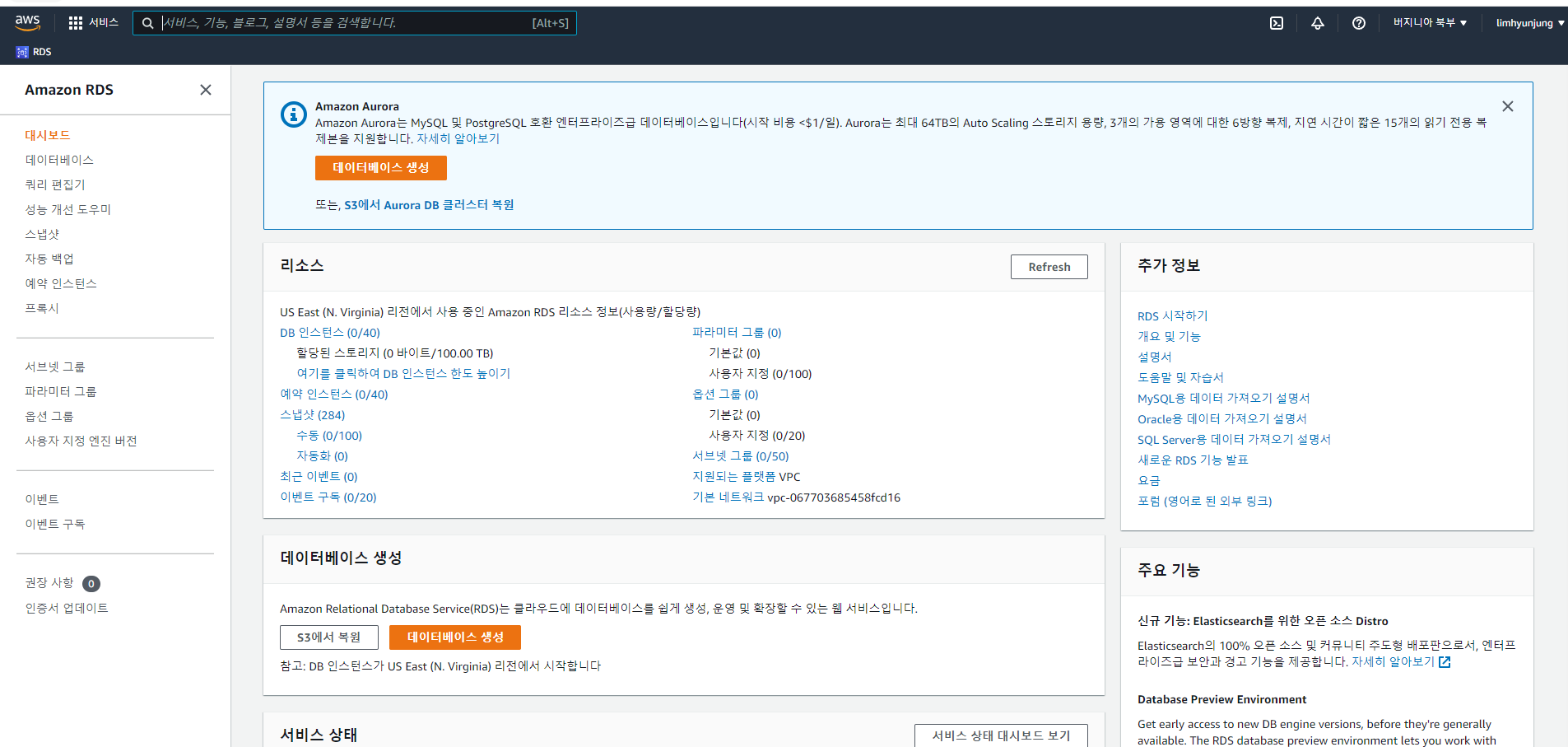Open the 최근 이벤트 (0) link
Viewport: 1568px width, 747px height.
pos(319,477)
